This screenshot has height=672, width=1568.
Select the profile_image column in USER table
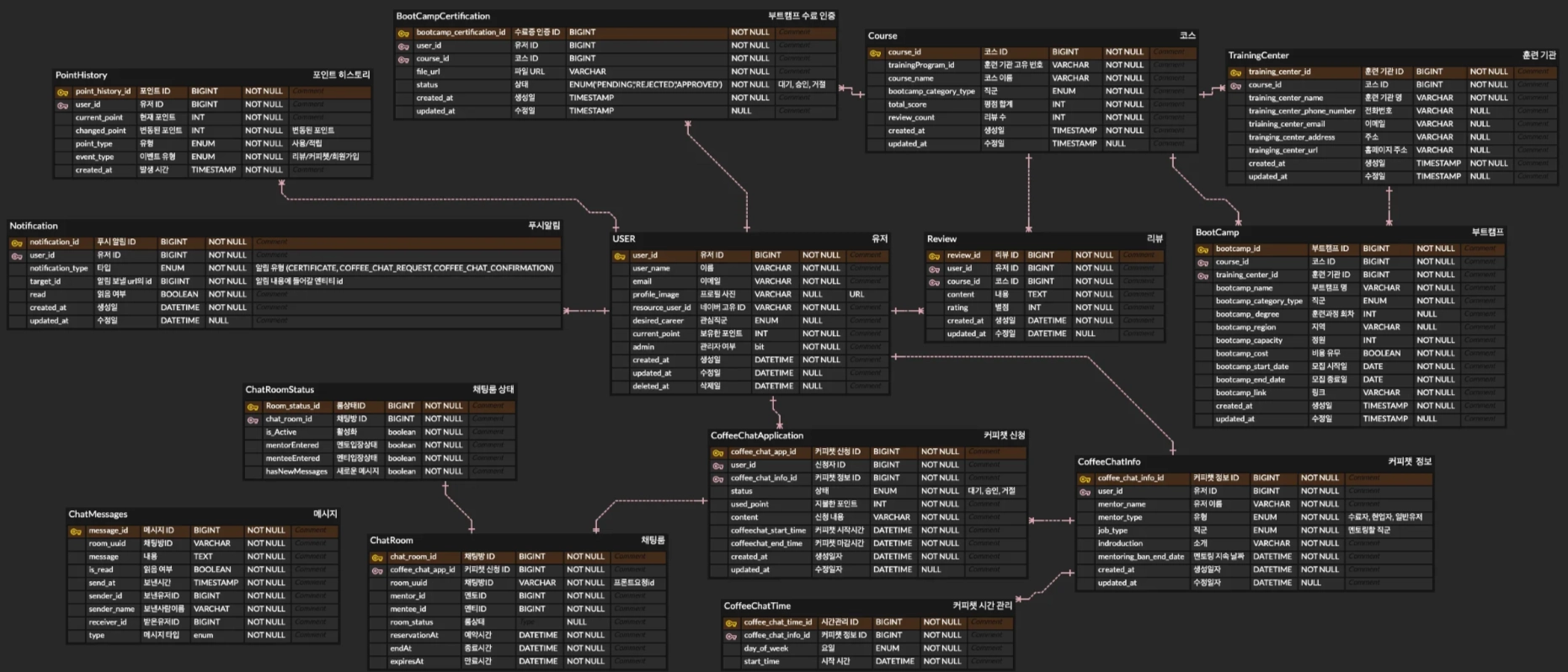(x=656, y=295)
